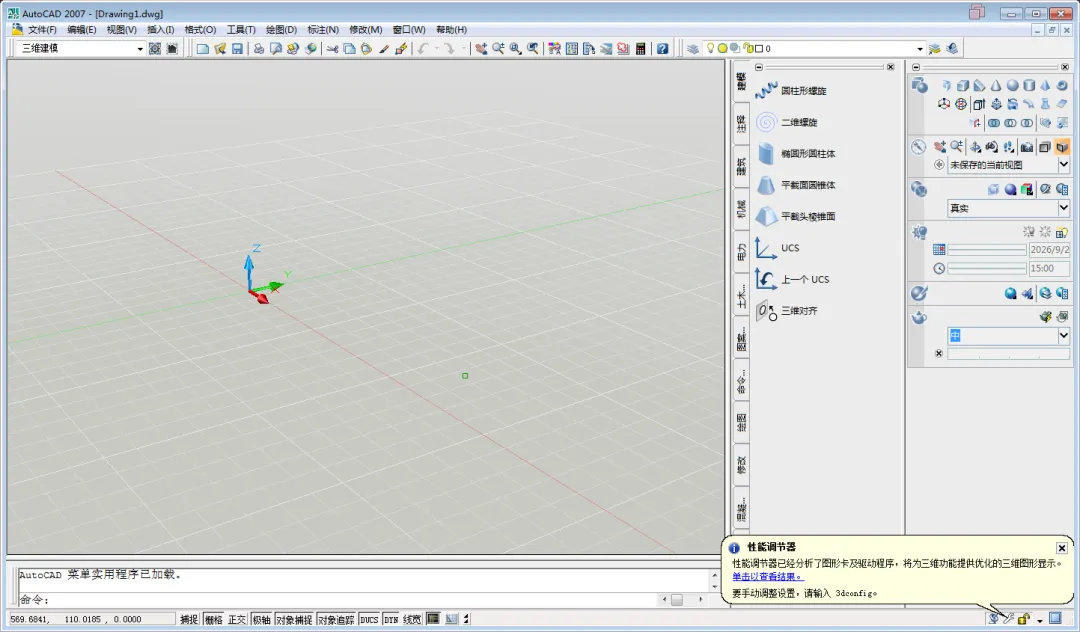The image size is (1080, 632).
Task: Open the 真实 visual style dropdown
Action: coord(1063,208)
